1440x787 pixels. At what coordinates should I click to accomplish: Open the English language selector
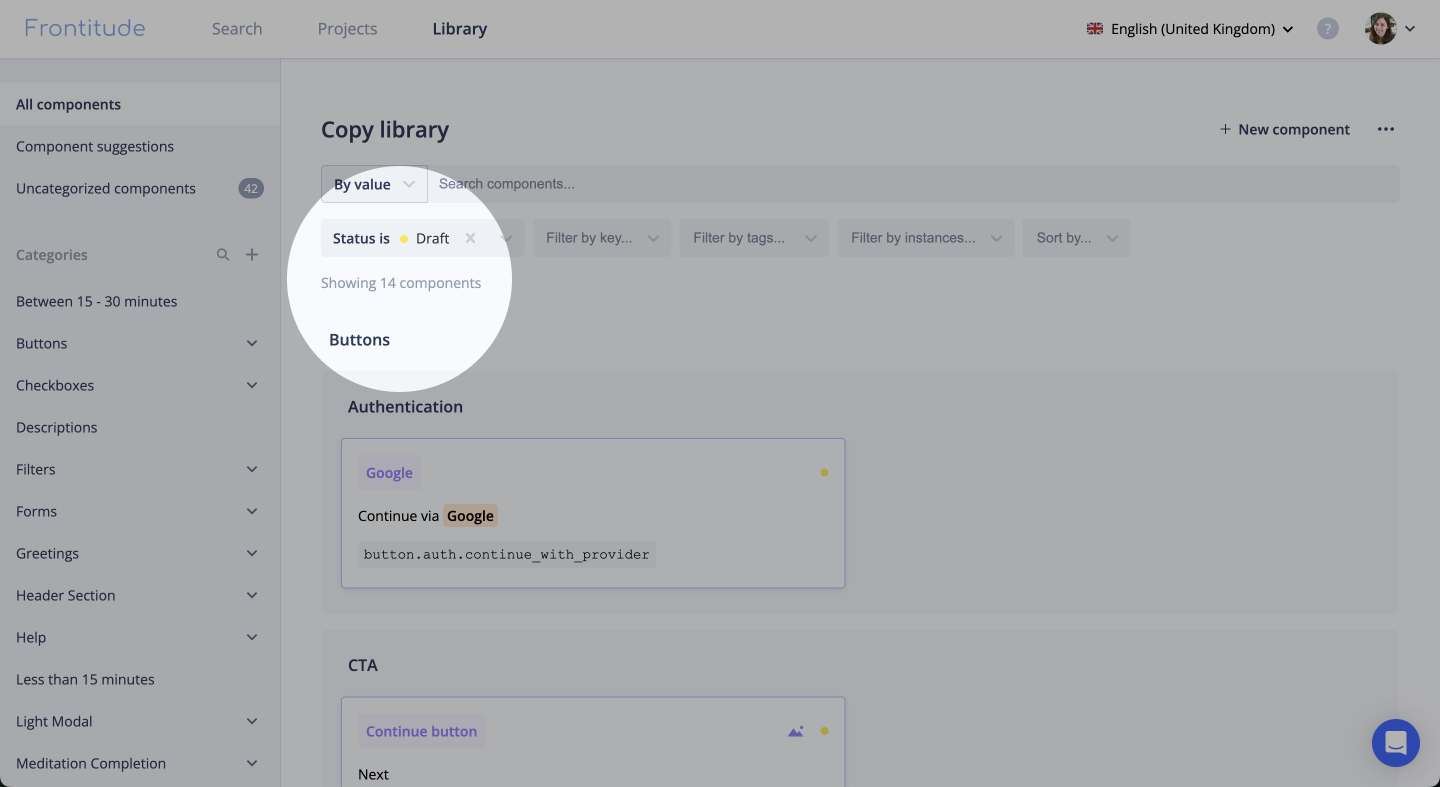1190,29
